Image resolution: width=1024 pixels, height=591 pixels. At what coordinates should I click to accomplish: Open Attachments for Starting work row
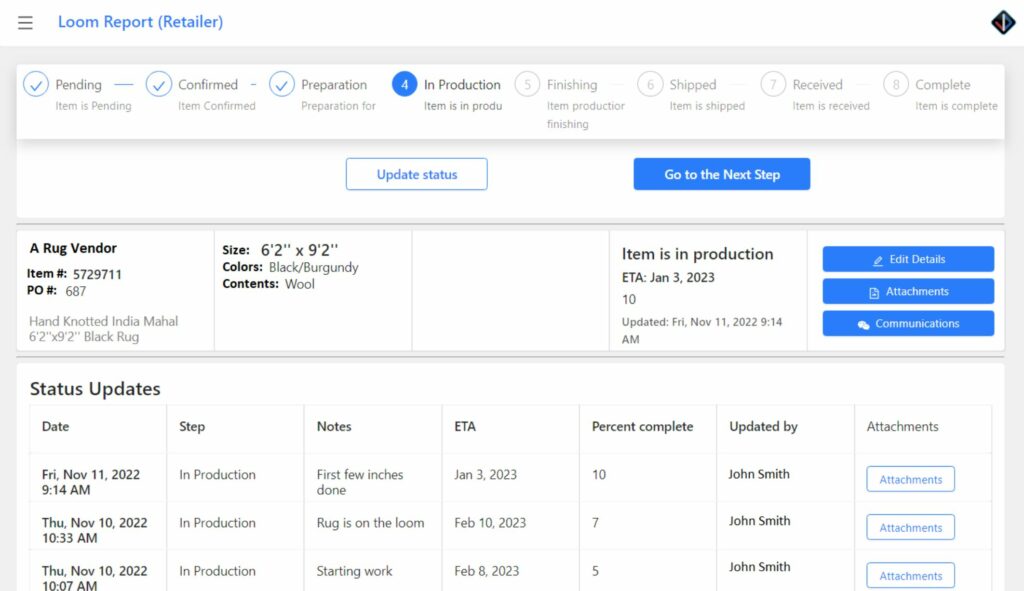click(x=910, y=576)
